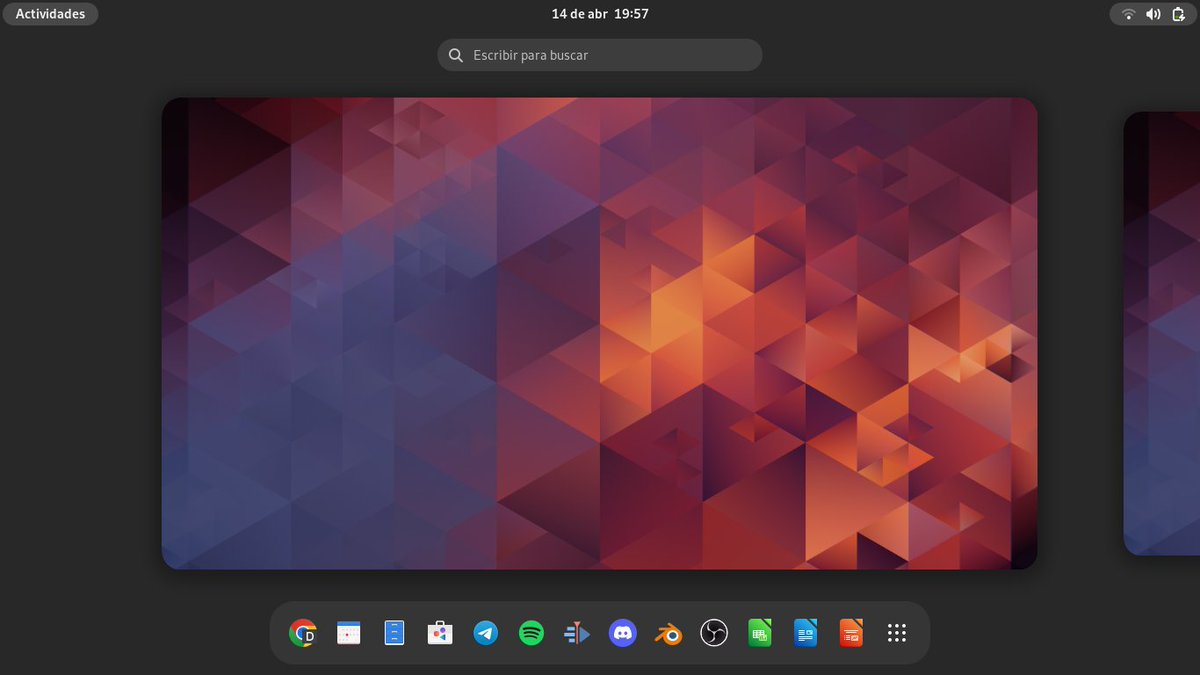
Task: Click the Wi-Fi icon in the status area
Action: 1128,14
